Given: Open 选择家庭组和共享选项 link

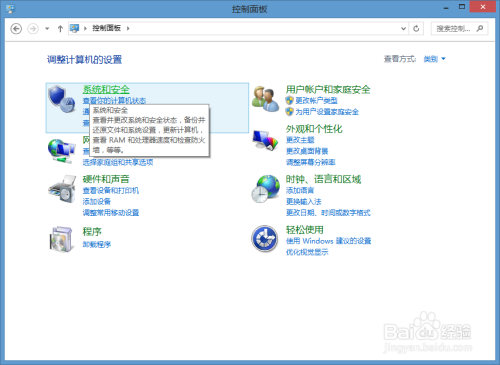Looking at the screenshot, I should click(x=118, y=162).
